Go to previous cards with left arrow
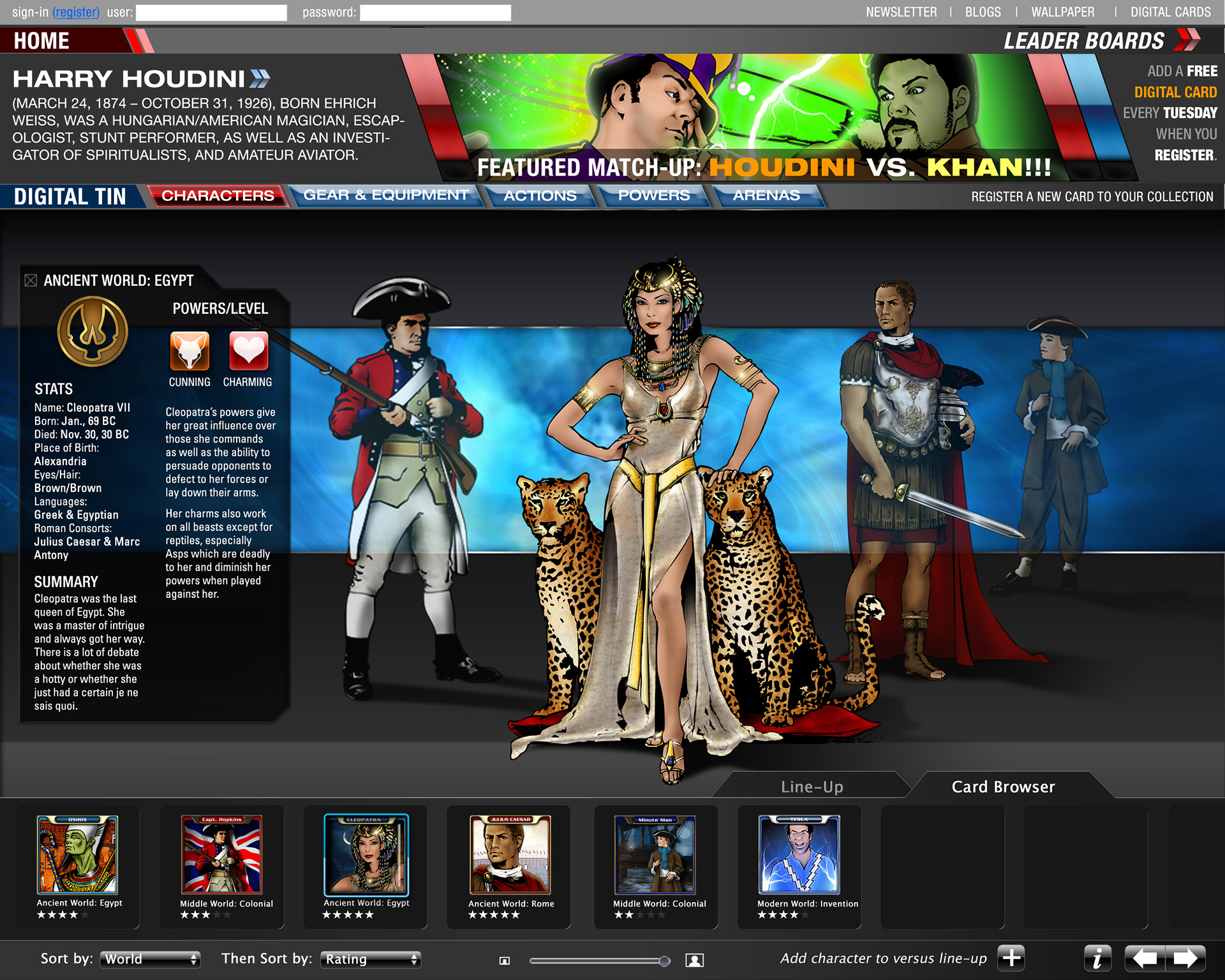Viewport: 1225px width, 980px height. [1145, 958]
